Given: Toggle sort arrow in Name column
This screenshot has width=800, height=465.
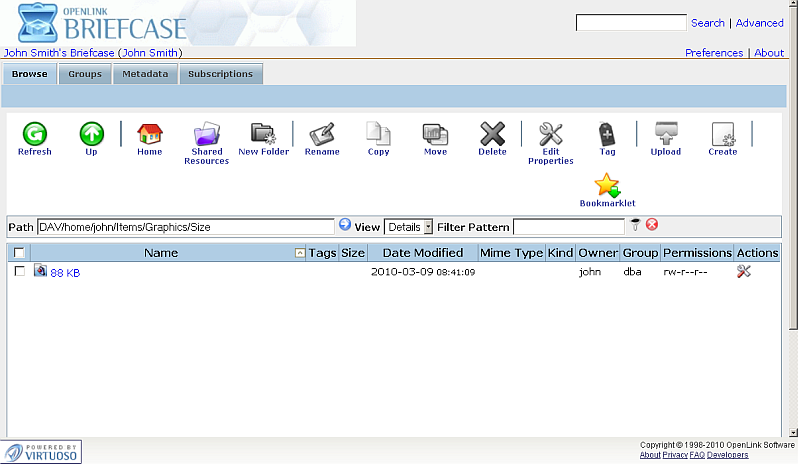Looking at the screenshot, I should 300,253.
